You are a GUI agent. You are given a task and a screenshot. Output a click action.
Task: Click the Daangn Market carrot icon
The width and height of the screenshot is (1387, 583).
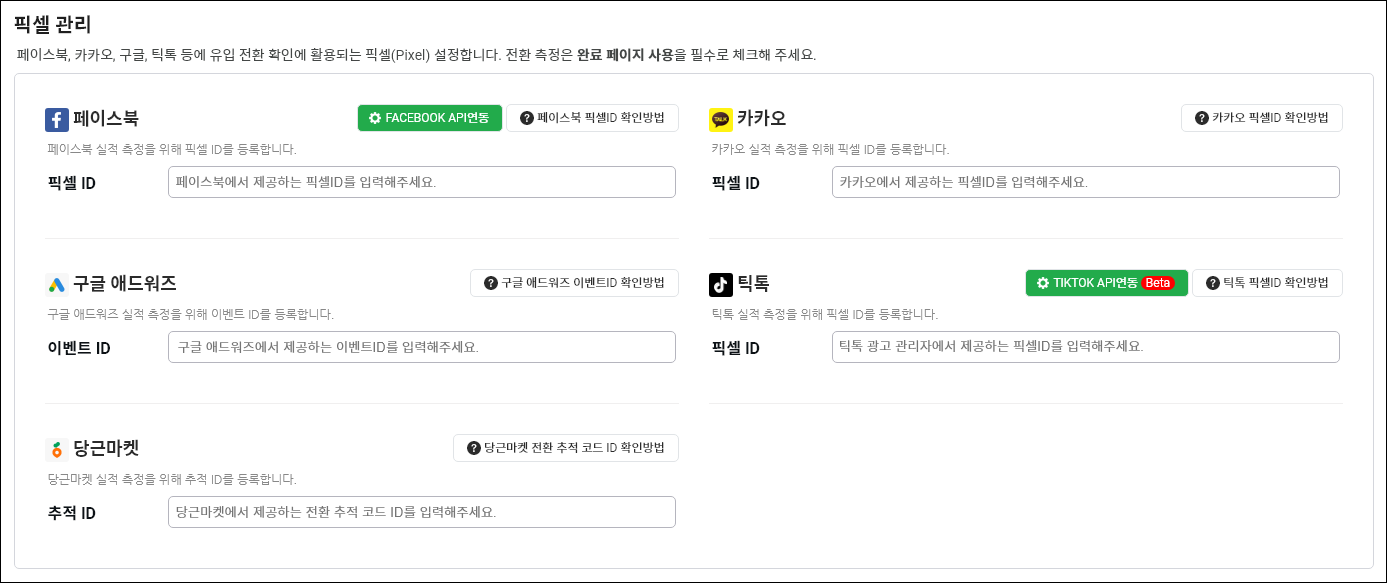(x=57, y=449)
